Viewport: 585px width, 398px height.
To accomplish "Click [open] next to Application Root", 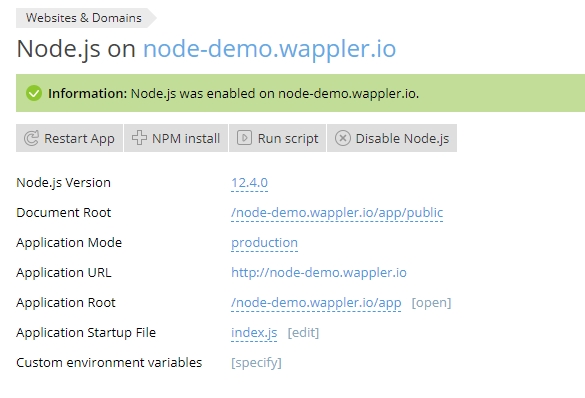I will (x=431, y=303).
